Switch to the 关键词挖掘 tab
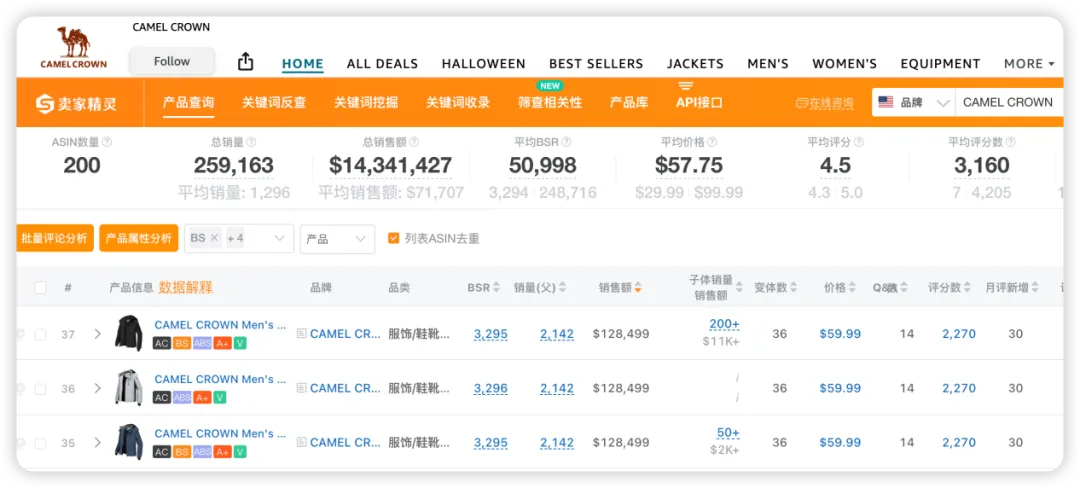Screen dimensions: 1080x488 (366, 102)
